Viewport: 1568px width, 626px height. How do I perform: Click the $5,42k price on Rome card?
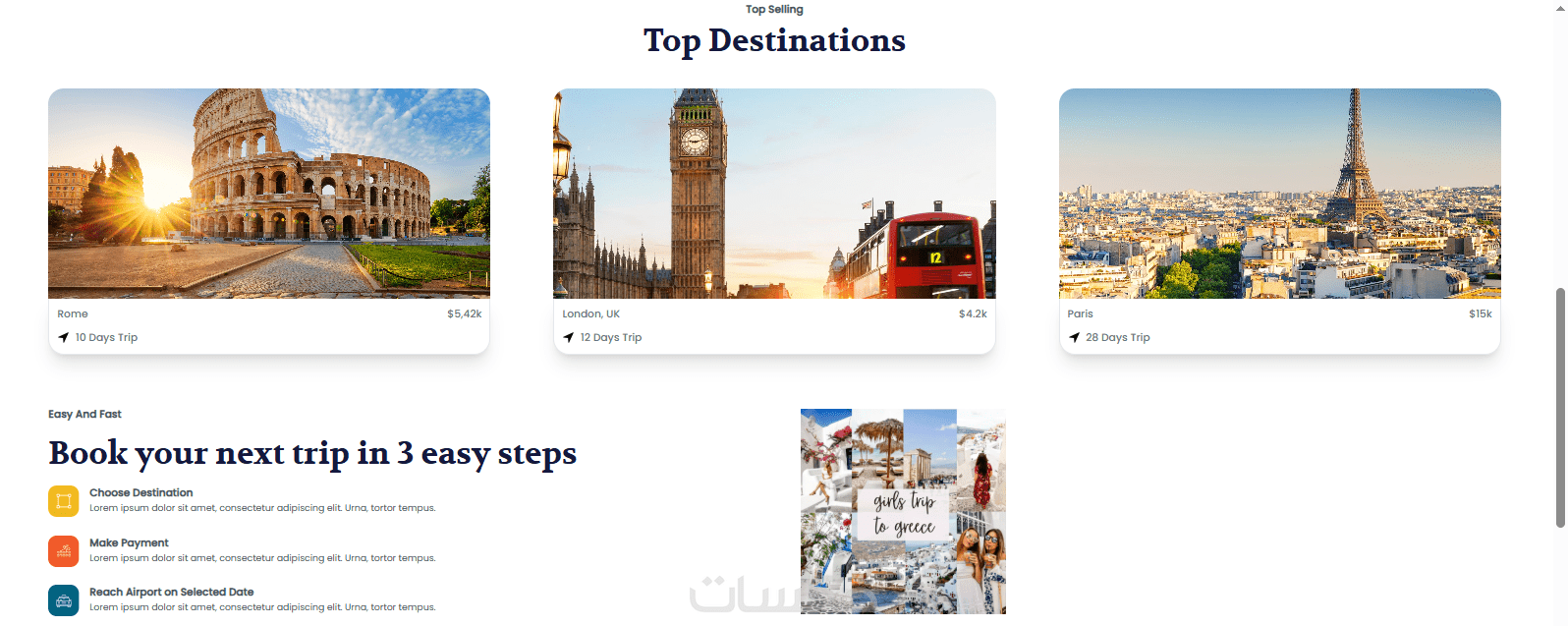[x=465, y=314]
